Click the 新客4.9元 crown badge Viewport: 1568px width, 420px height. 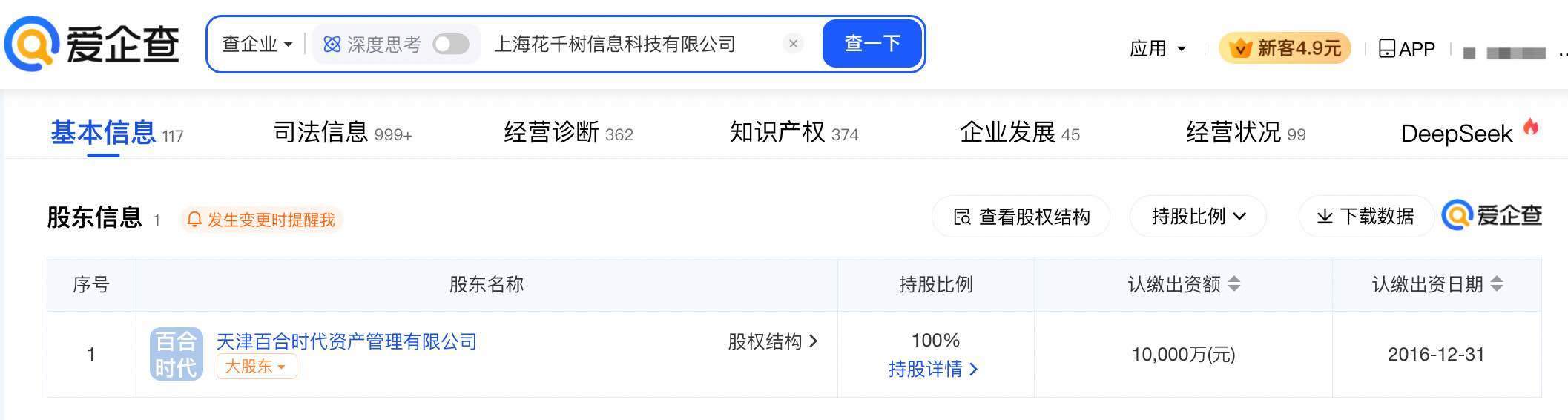click(1285, 48)
